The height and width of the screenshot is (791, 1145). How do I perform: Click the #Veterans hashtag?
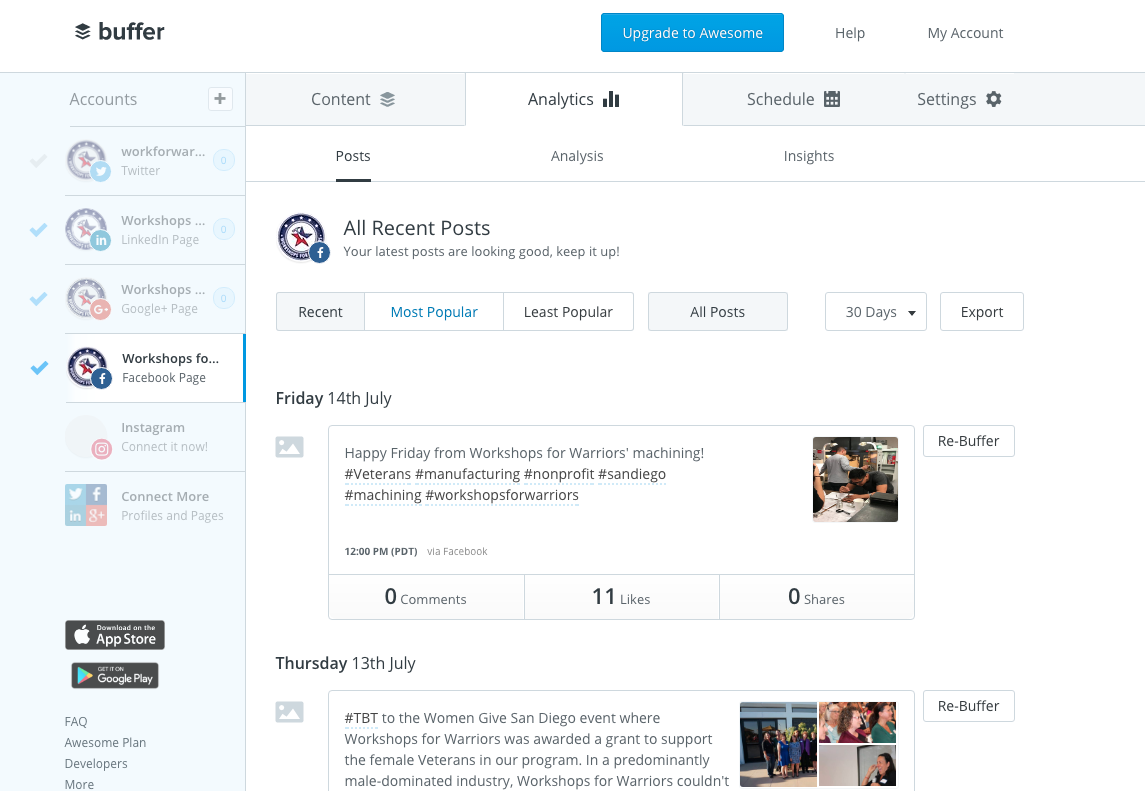[x=378, y=474]
